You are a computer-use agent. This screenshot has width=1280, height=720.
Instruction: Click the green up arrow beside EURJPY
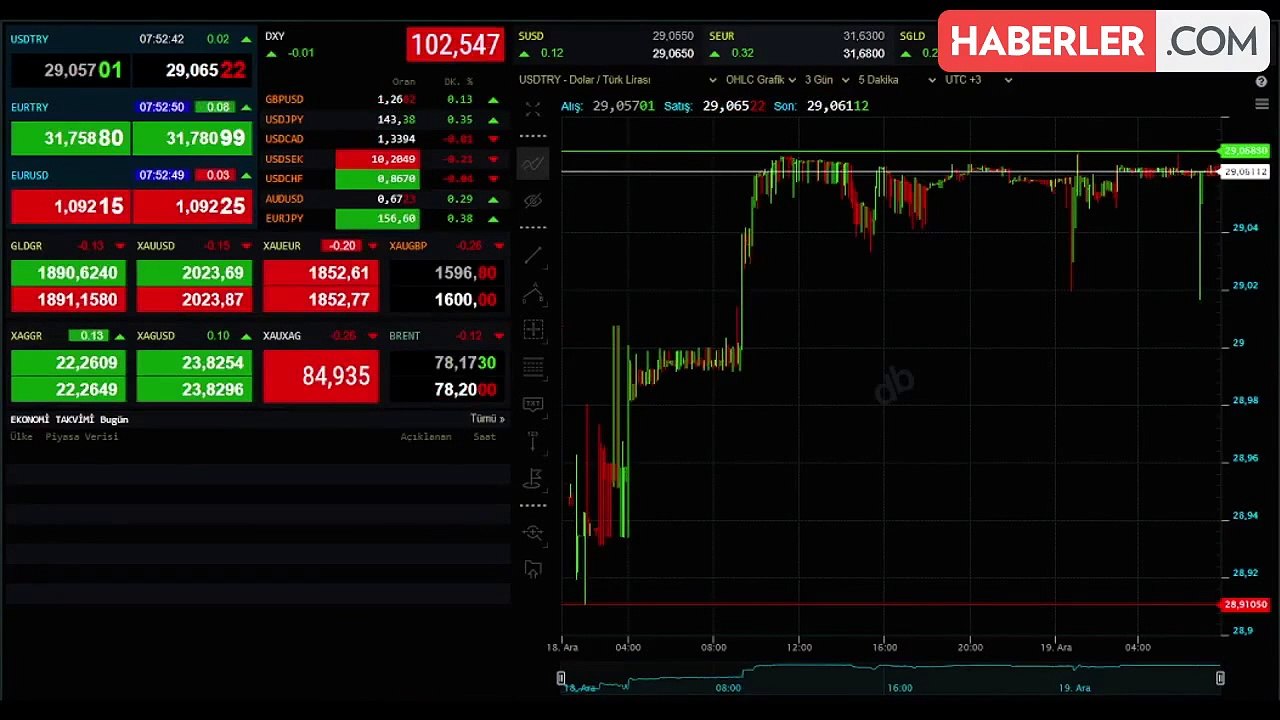[493, 219]
